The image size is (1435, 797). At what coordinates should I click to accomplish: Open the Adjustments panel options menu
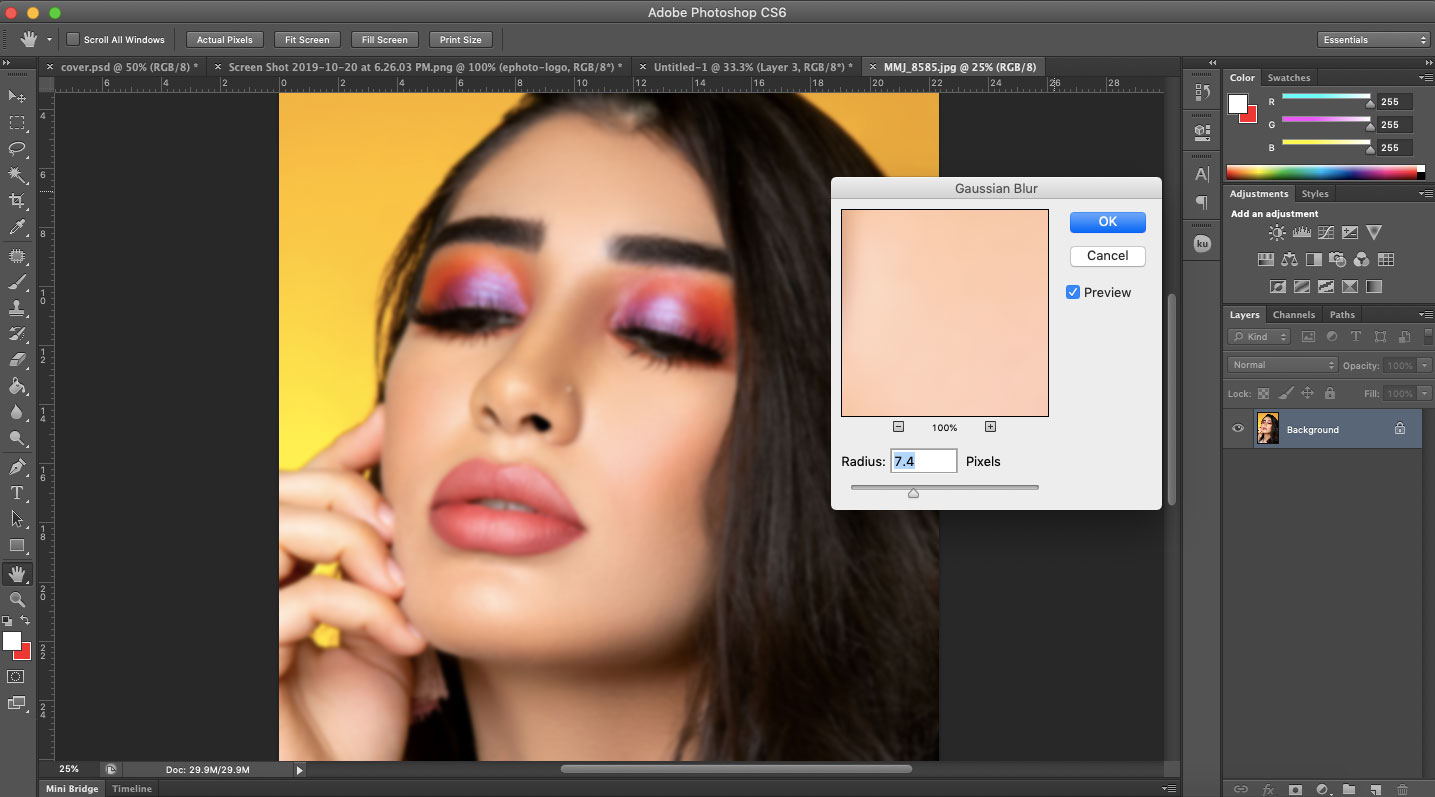point(1425,193)
